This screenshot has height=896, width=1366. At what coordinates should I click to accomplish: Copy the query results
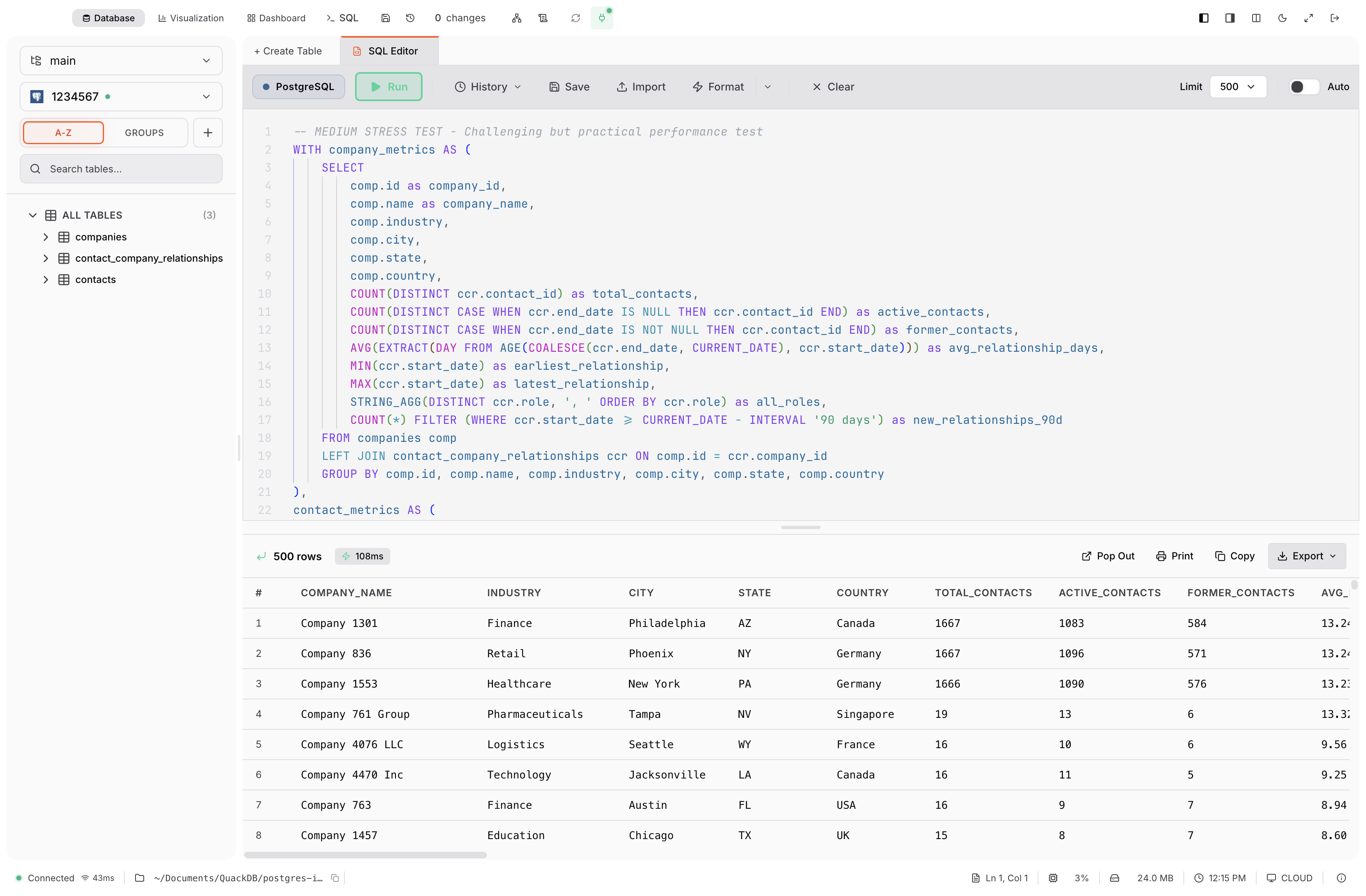coord(1235,556)
